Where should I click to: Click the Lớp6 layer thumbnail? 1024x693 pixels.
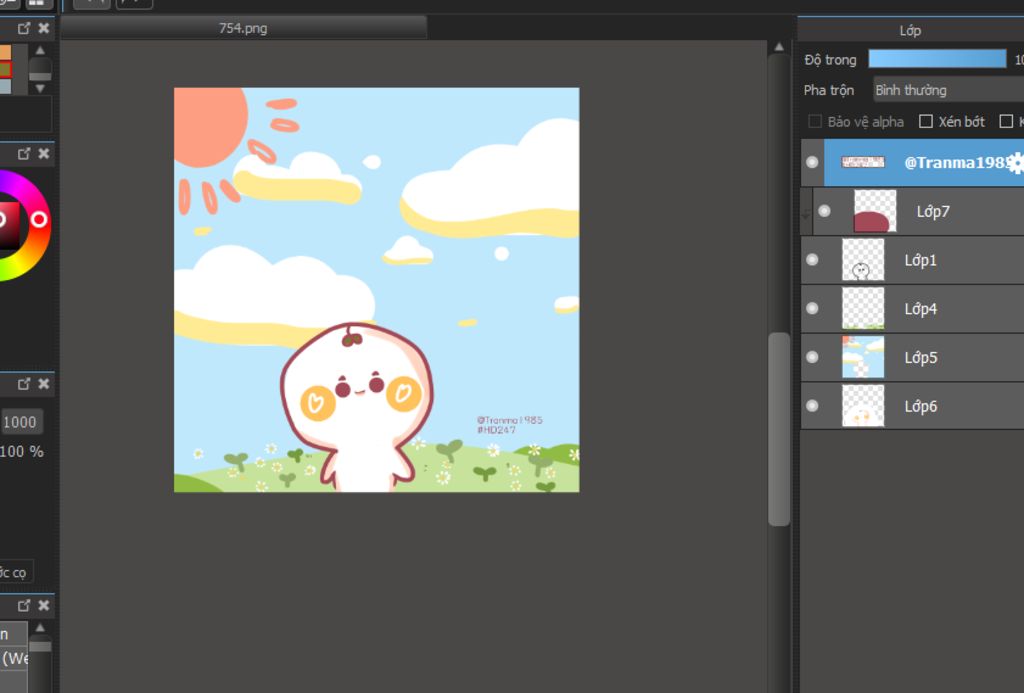[863, 406]
